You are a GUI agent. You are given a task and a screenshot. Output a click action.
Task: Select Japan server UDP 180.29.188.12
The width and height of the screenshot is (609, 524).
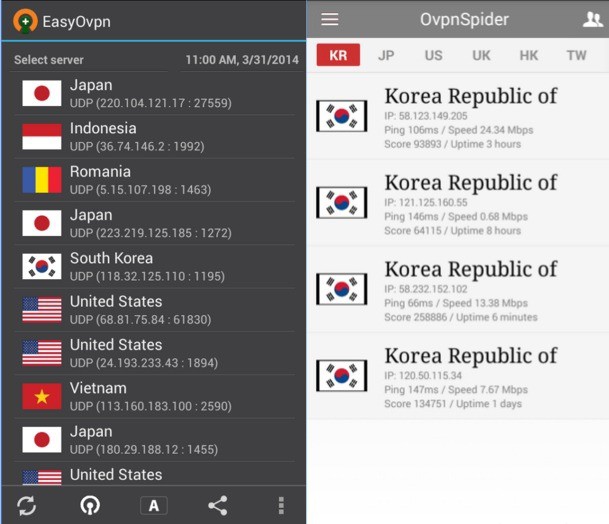click(x=154, y=440)
